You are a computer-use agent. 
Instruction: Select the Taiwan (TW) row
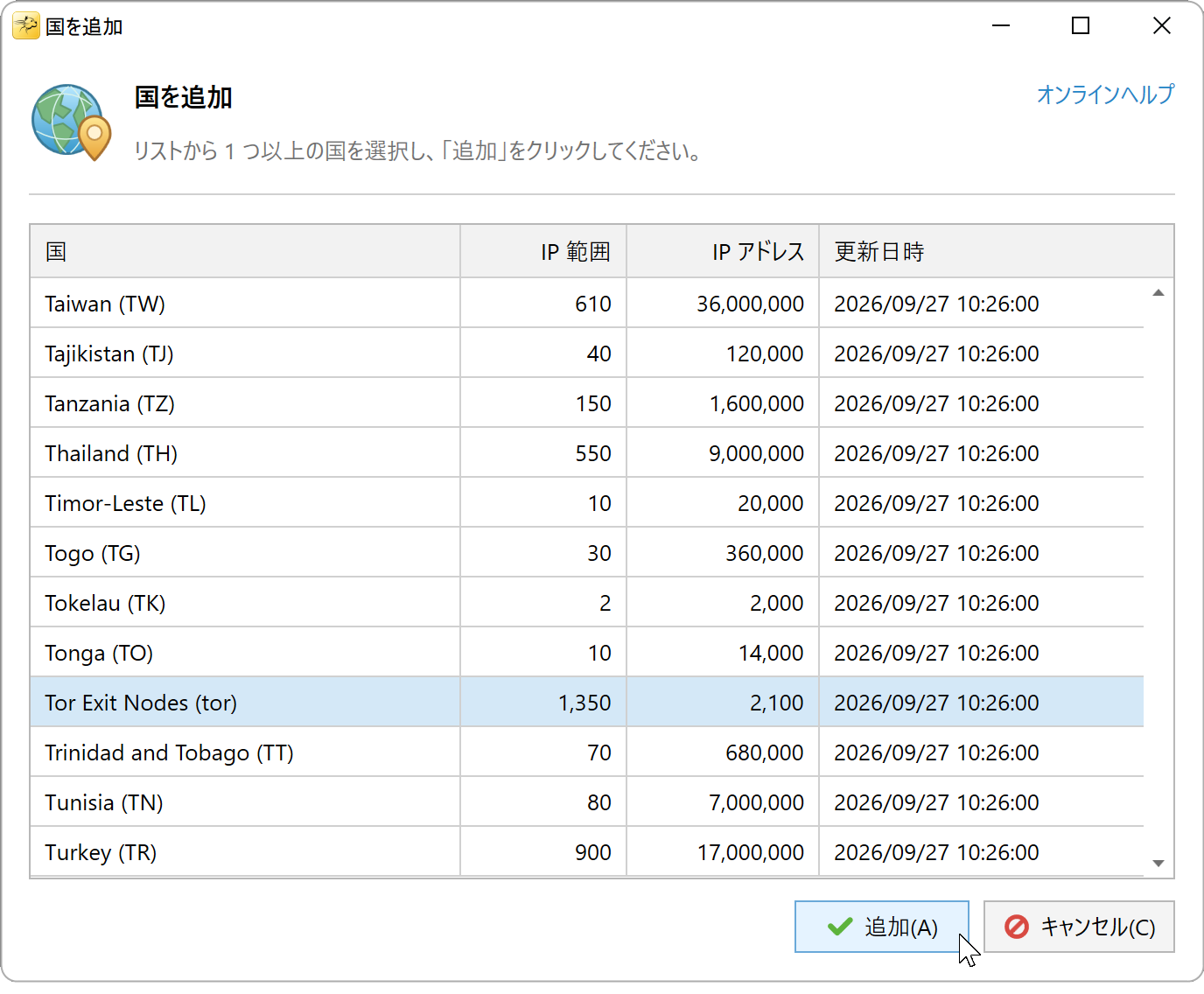pos(587,304)
